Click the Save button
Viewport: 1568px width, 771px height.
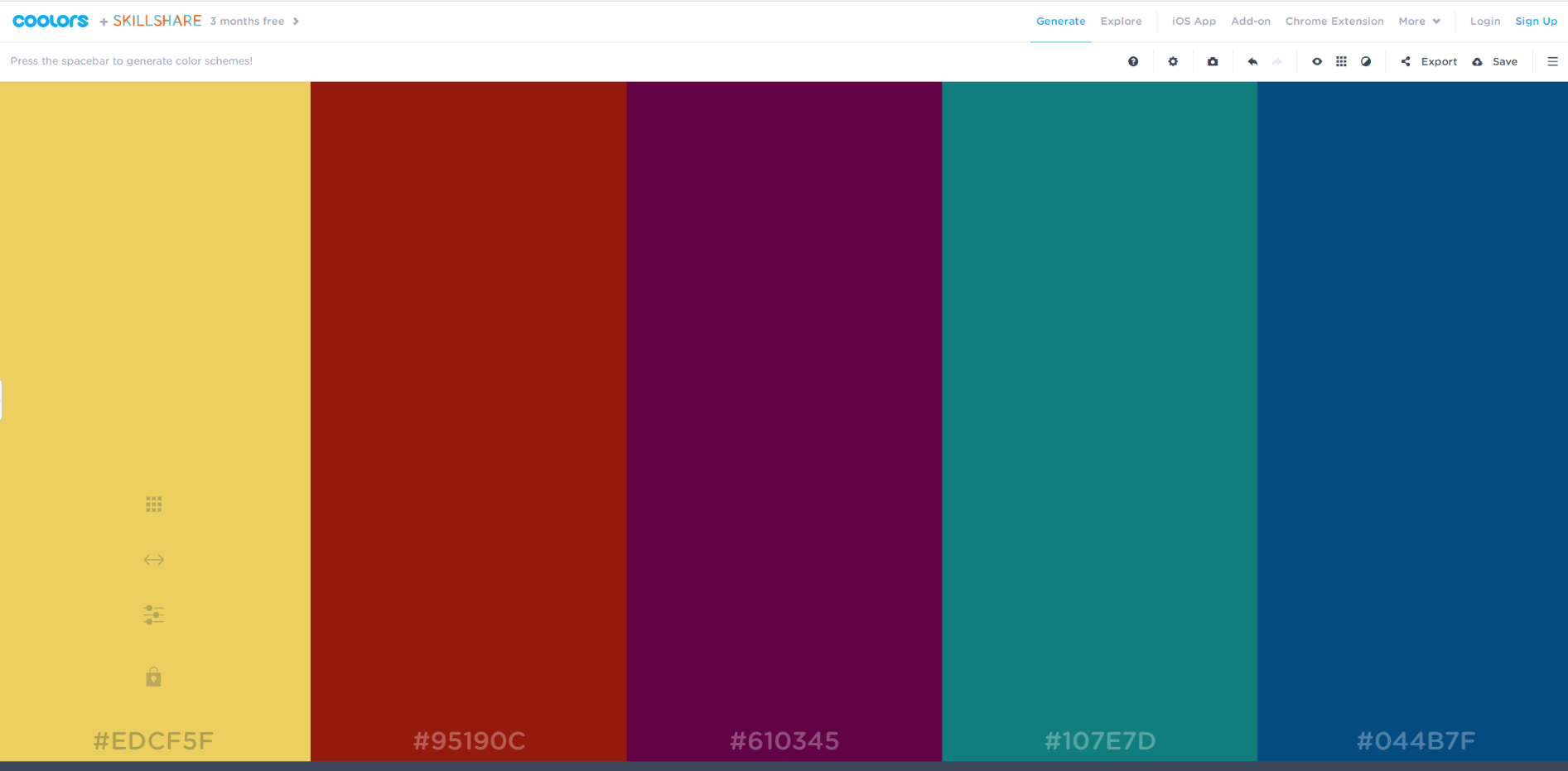coord(1505,61)
